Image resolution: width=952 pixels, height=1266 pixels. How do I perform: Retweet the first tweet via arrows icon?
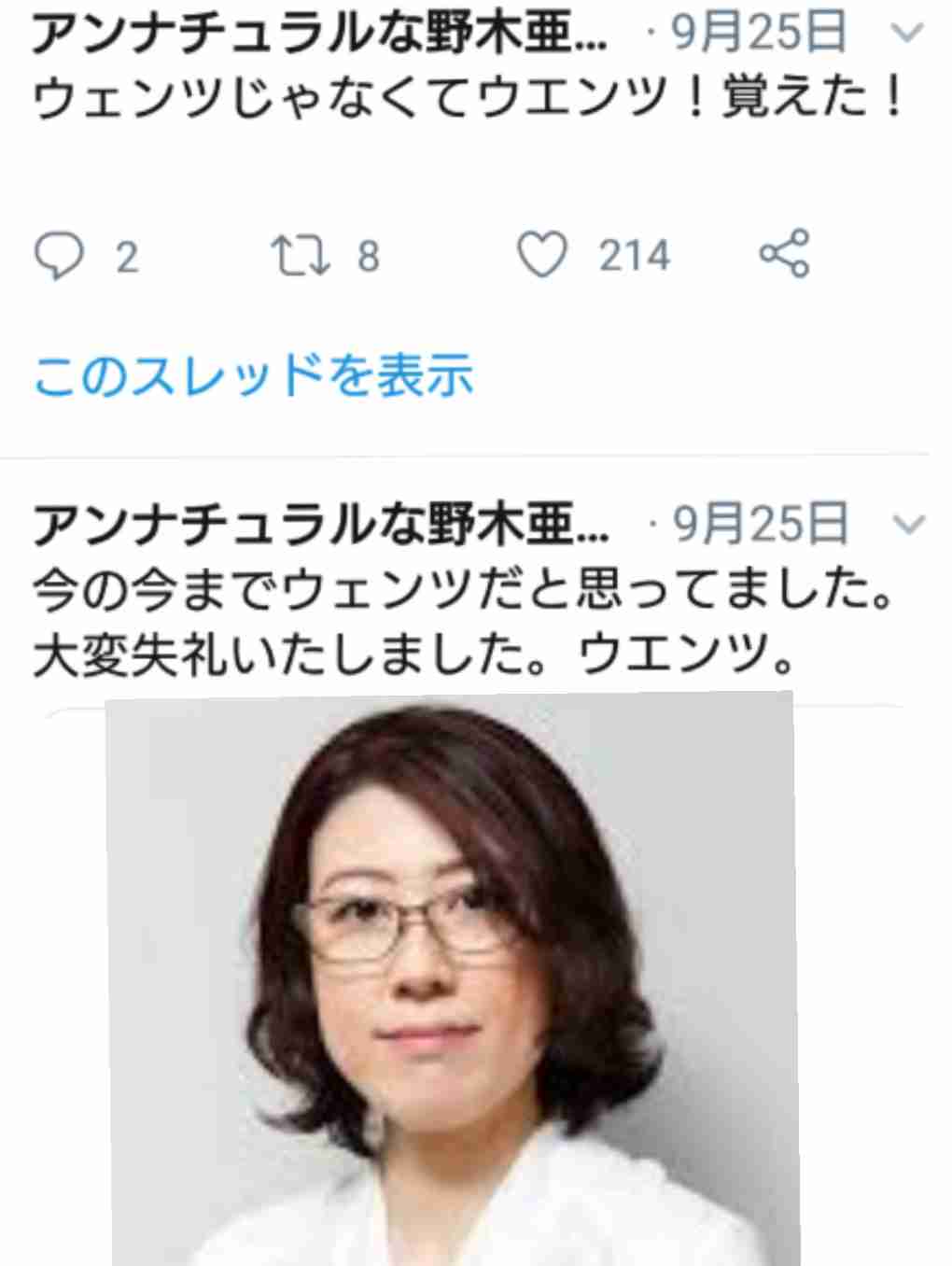pyautogui.click(x=300, y=256)
